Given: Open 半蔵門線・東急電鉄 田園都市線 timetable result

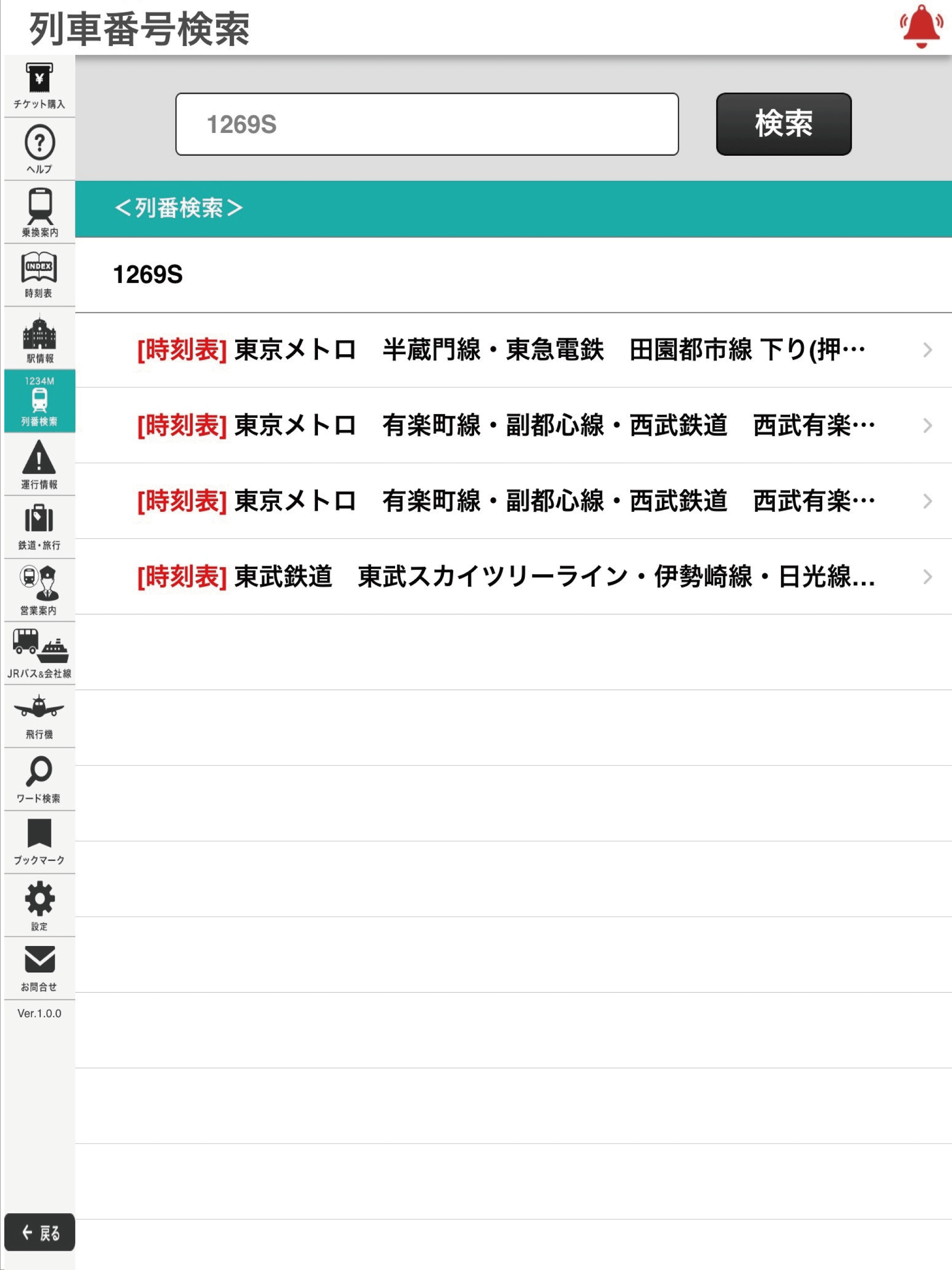Looking at the screenshot, I should coord(513,350).
